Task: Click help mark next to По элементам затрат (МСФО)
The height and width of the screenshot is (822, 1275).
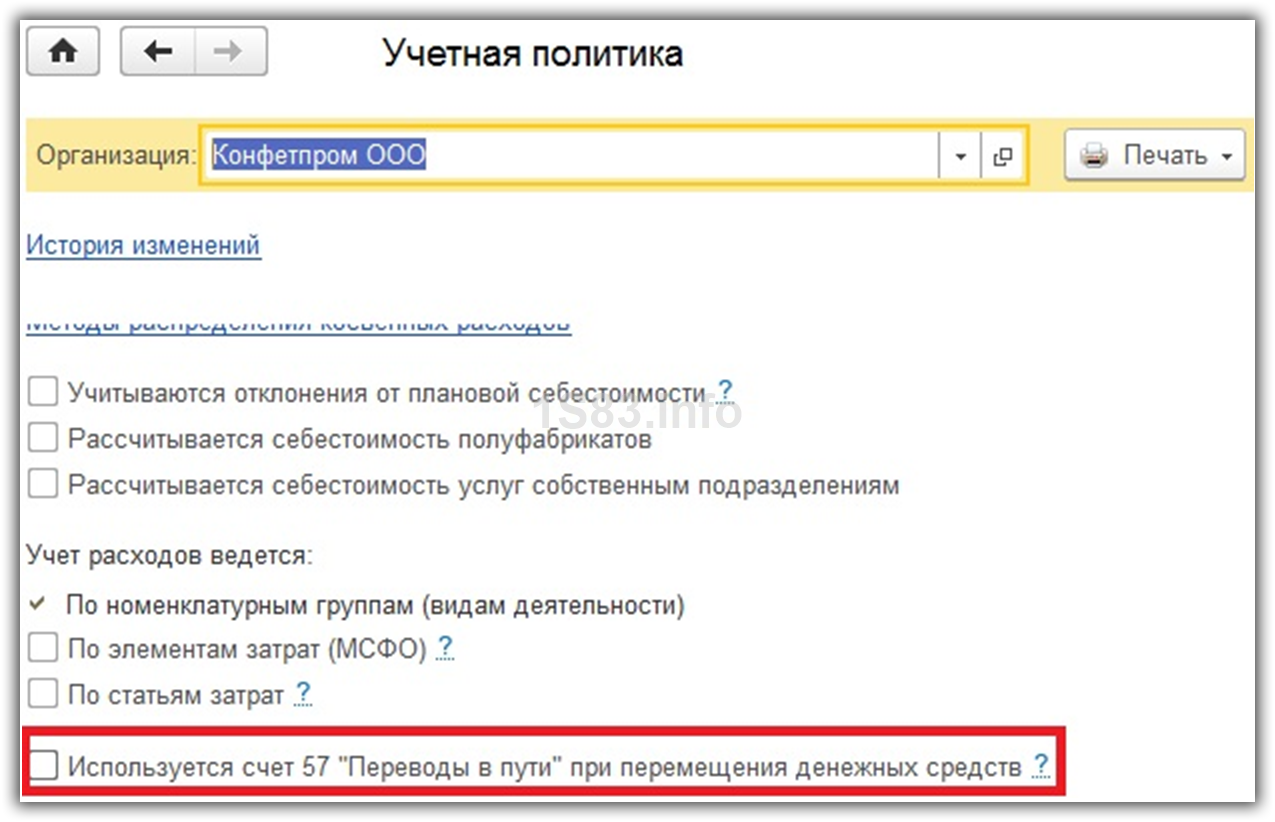Action: click(445, 648)
